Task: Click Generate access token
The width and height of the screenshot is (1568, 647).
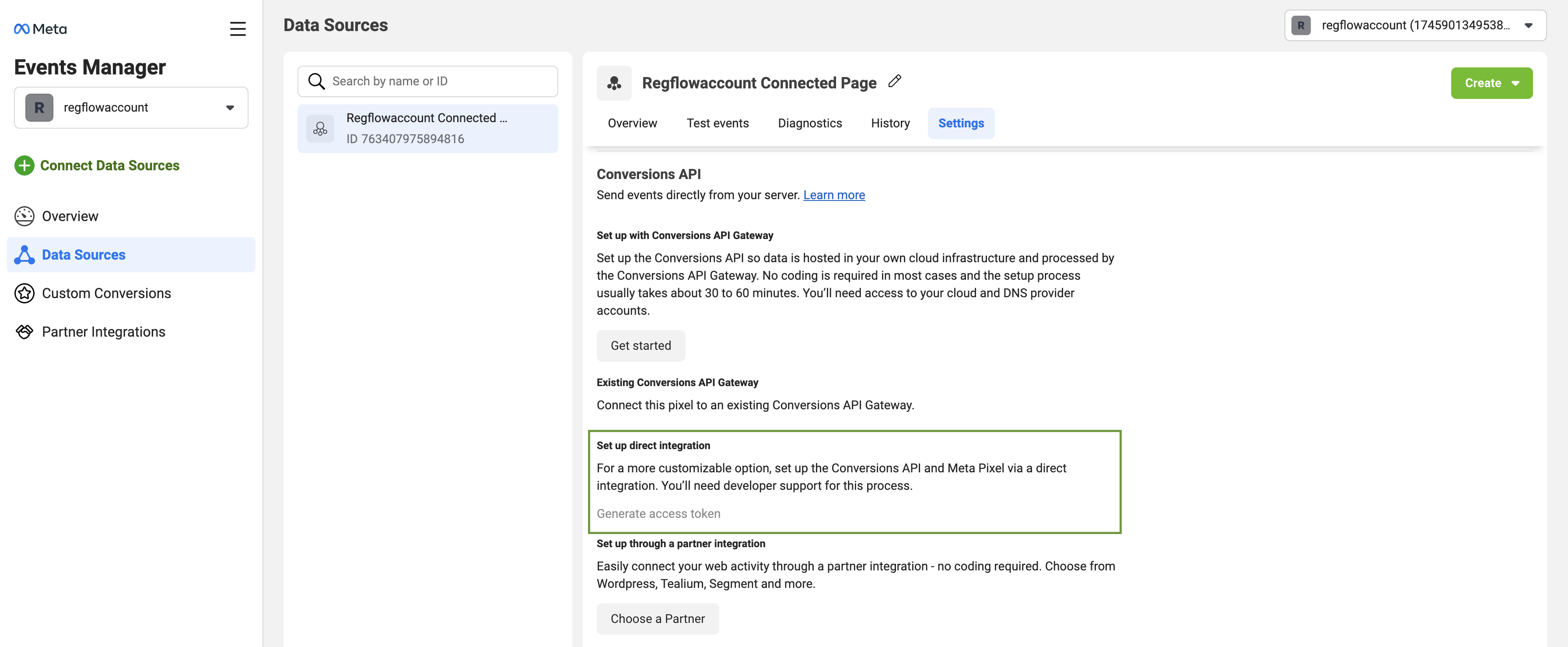Action: [658, 513]
